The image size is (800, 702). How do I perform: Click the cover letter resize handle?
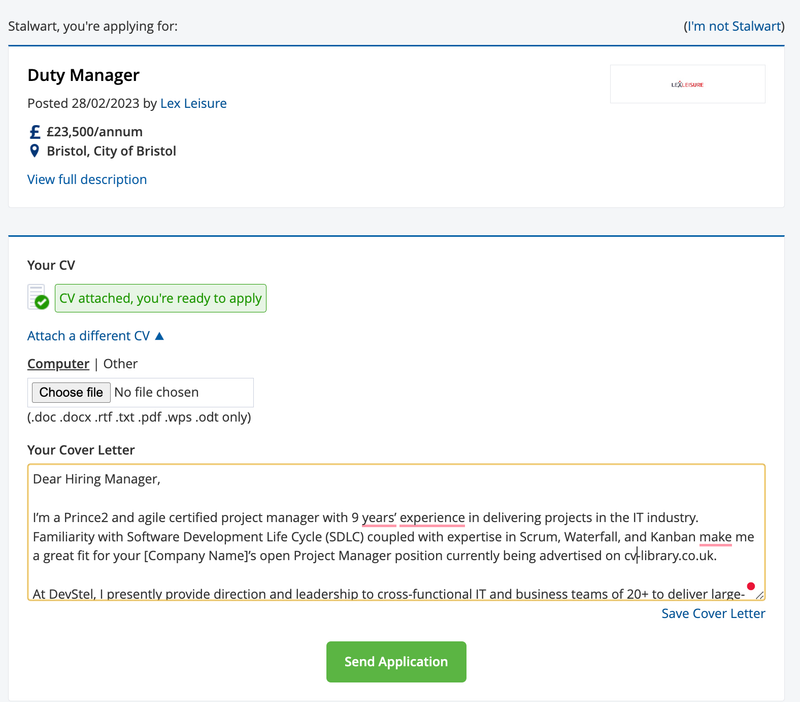click(759, 594)
